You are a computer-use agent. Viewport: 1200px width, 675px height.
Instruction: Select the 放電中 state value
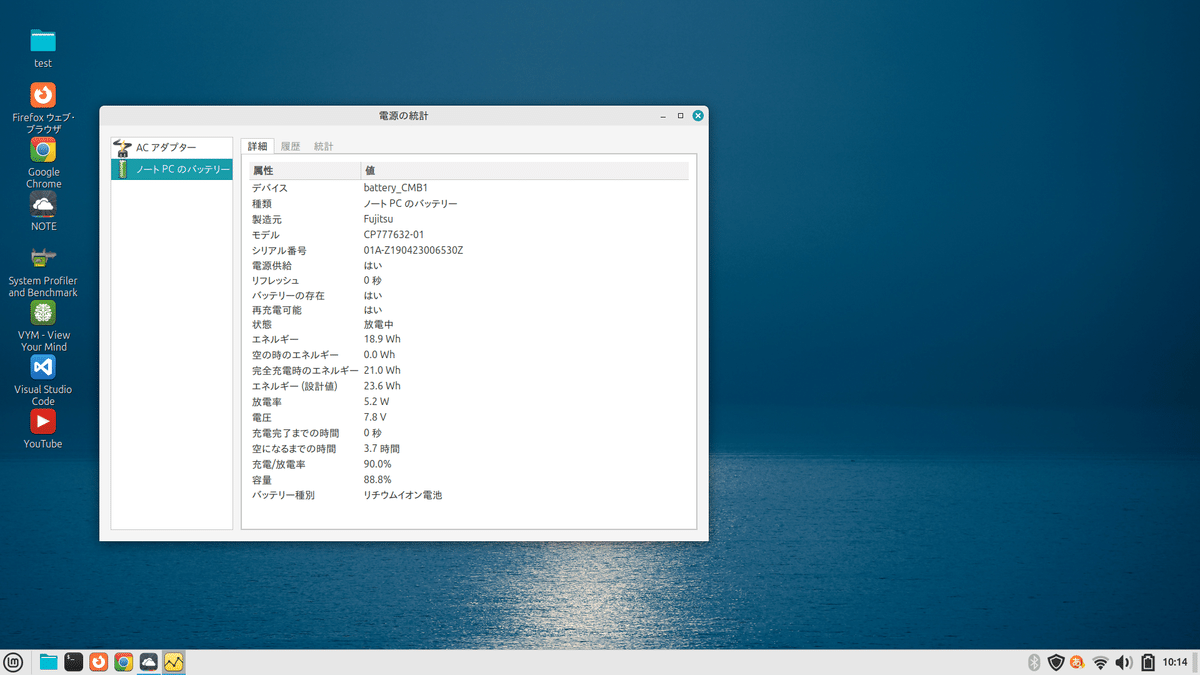(x=379, y=324)
